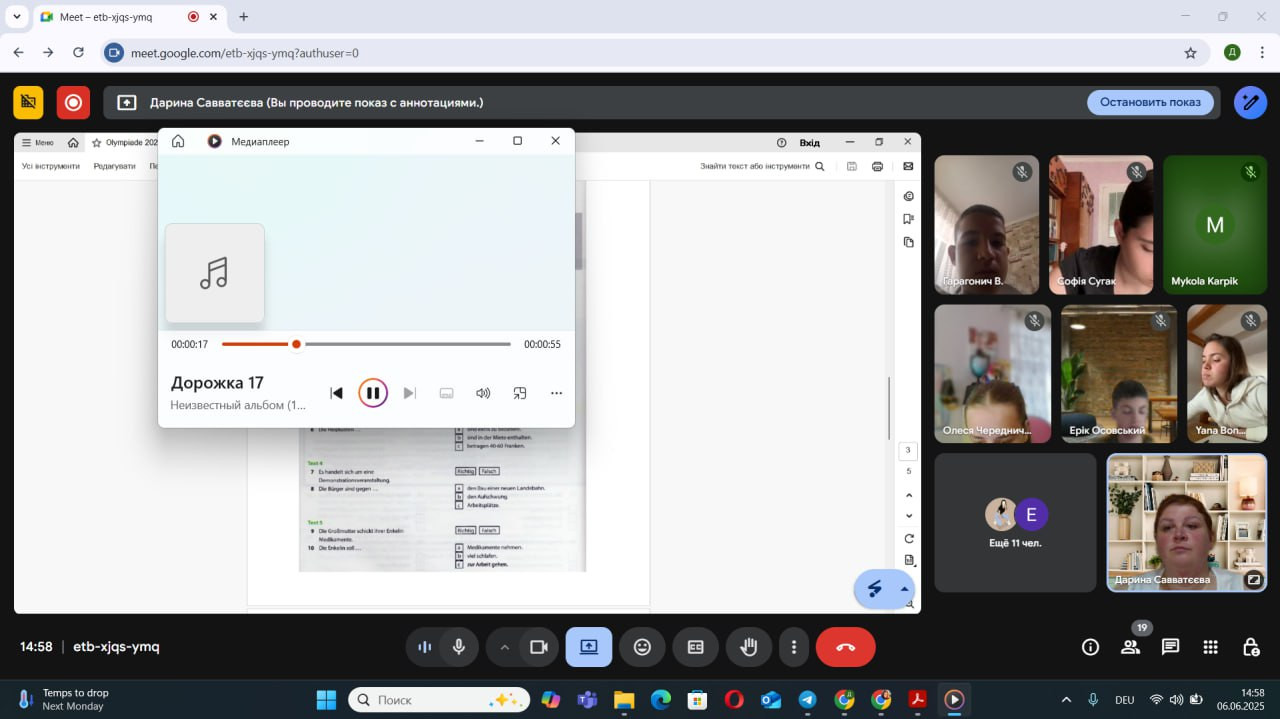Viewport: 1280px width, 719px height.
Task: Go to previous page with up chevron in Acrobat
Action: coord(908,495)
